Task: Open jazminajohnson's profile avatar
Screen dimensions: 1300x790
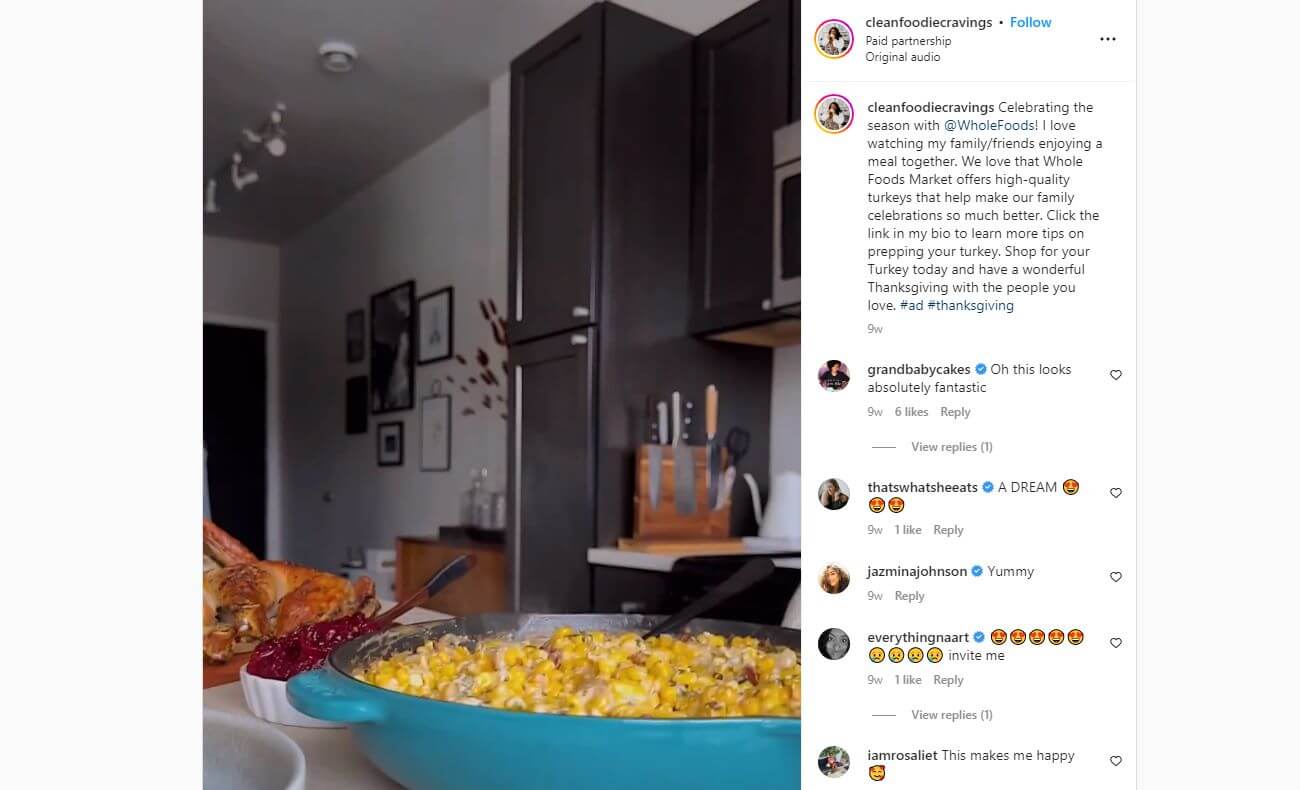Action: point(834,578)
